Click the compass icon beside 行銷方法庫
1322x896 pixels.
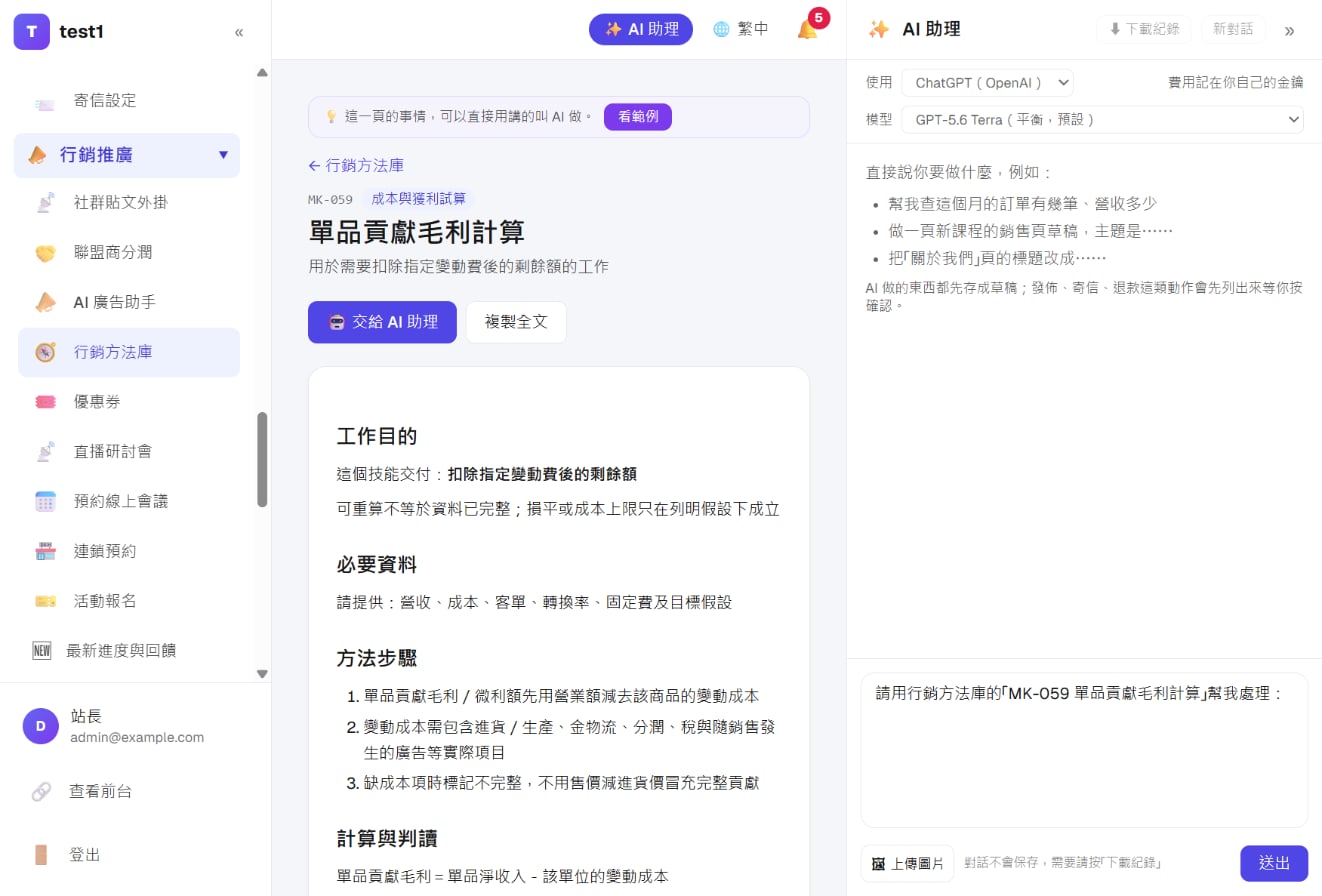pyautogui.click(x=45, y=352)
